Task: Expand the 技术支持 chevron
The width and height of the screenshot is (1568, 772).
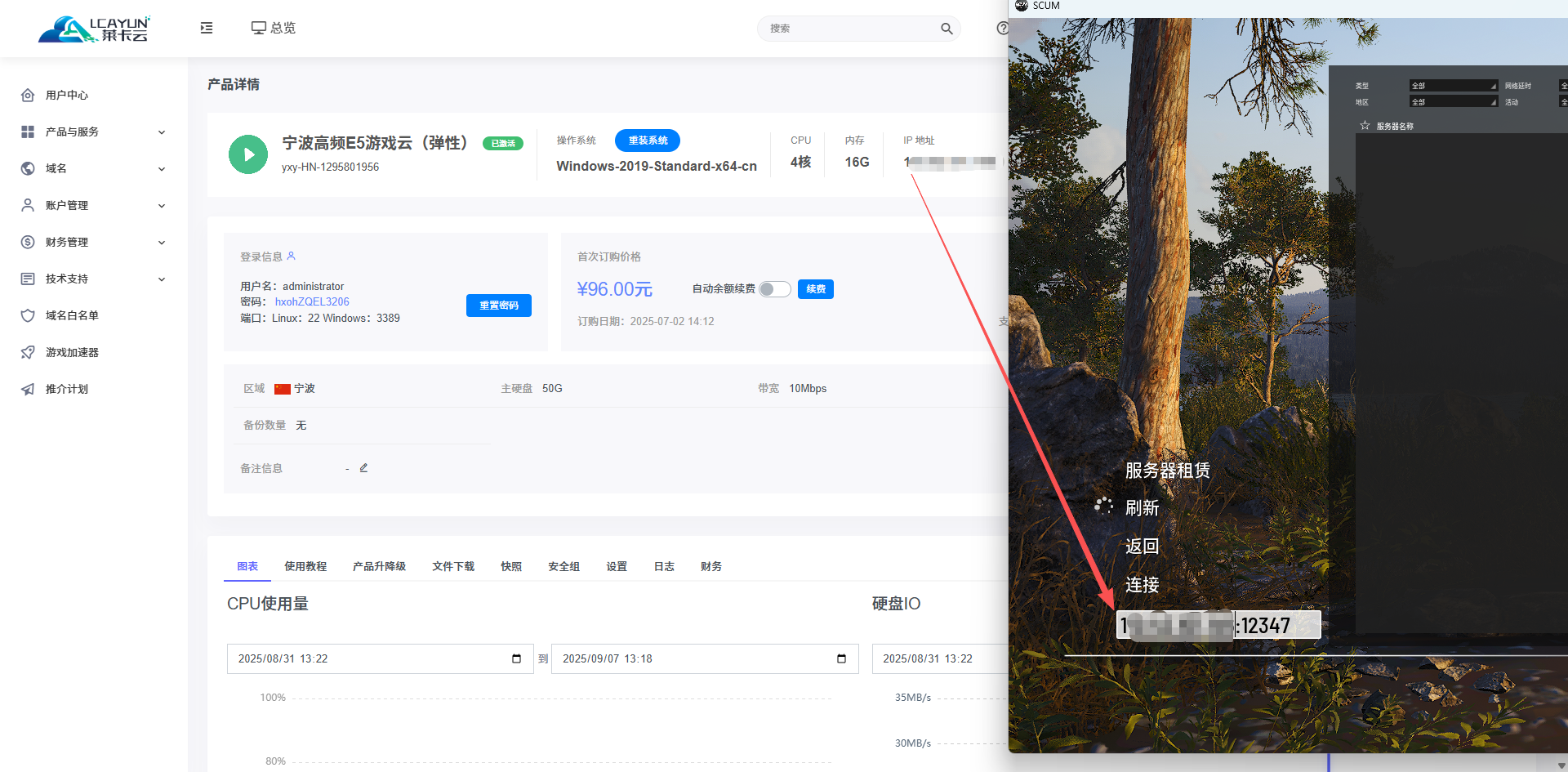Action: 162,279
